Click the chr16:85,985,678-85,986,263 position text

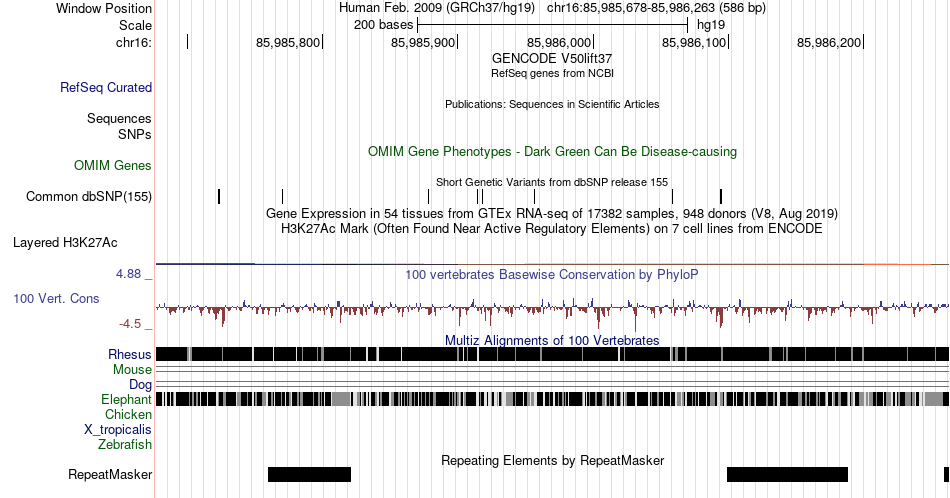click(656, 8)
